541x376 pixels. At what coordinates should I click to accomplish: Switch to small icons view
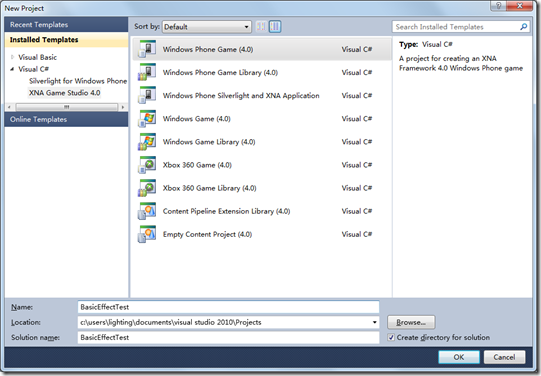tap(261, 27)
